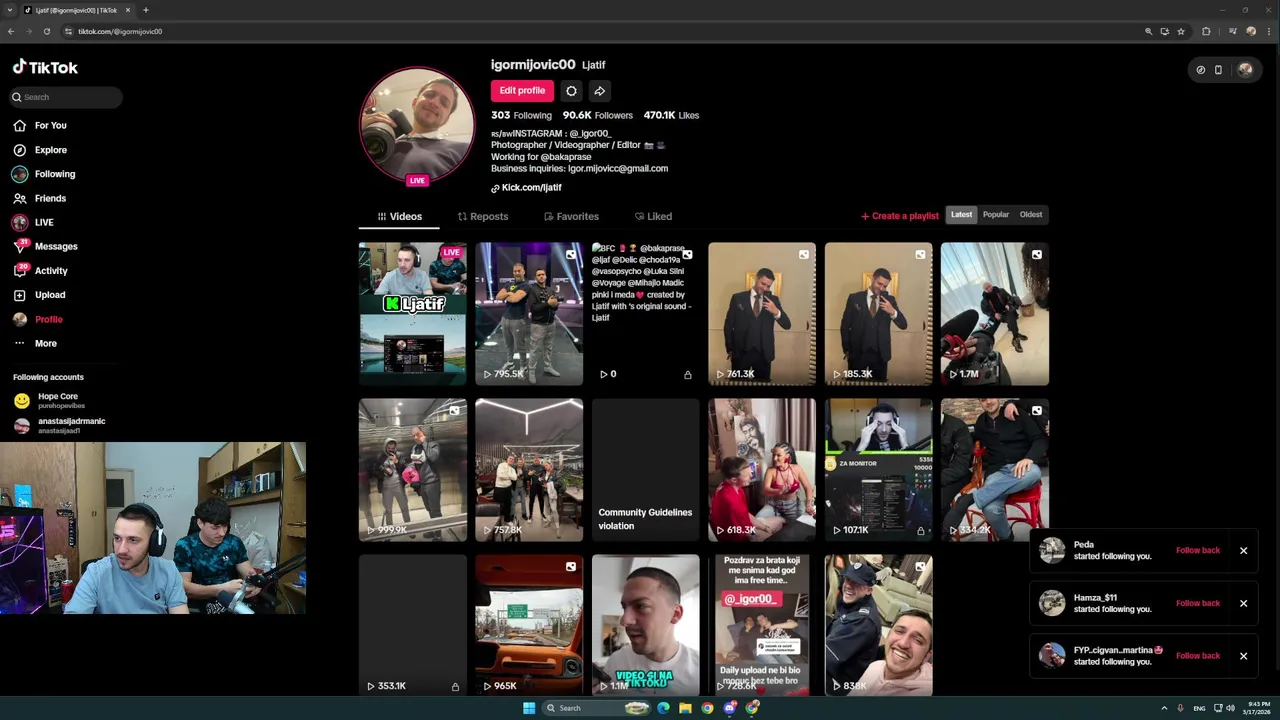Screen dimensions: 1280x720
Task: Click the Edit profile button
Action: [522, 91]
